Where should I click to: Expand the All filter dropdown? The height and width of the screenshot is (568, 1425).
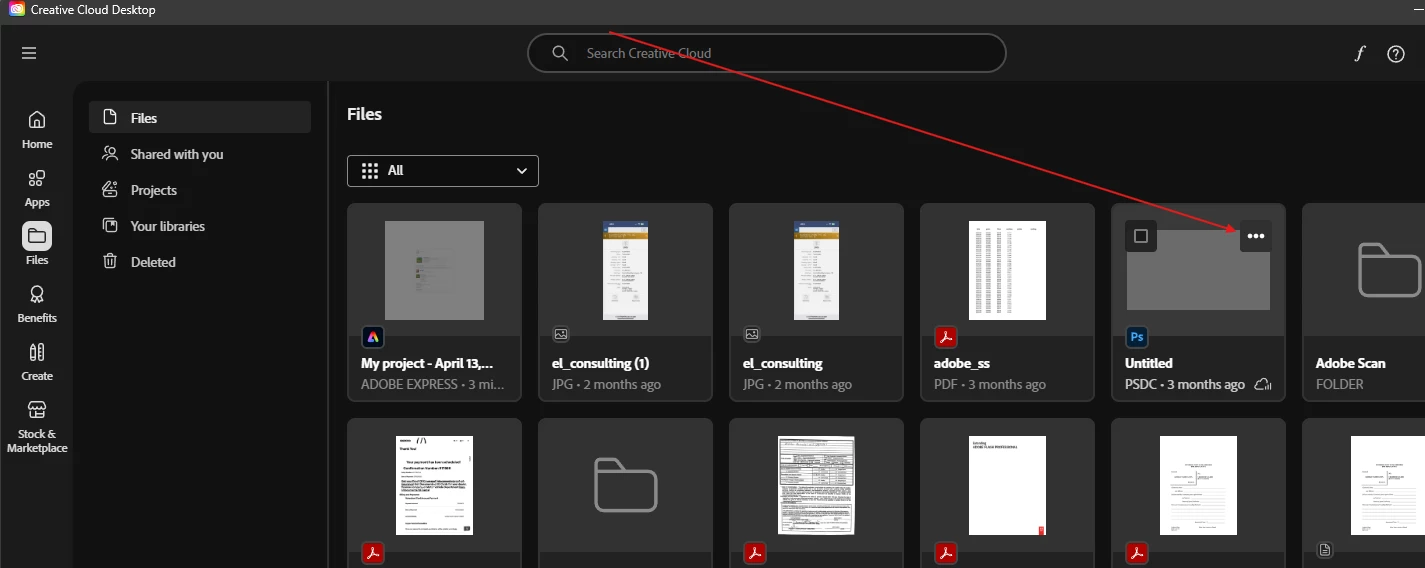(443, 170)
